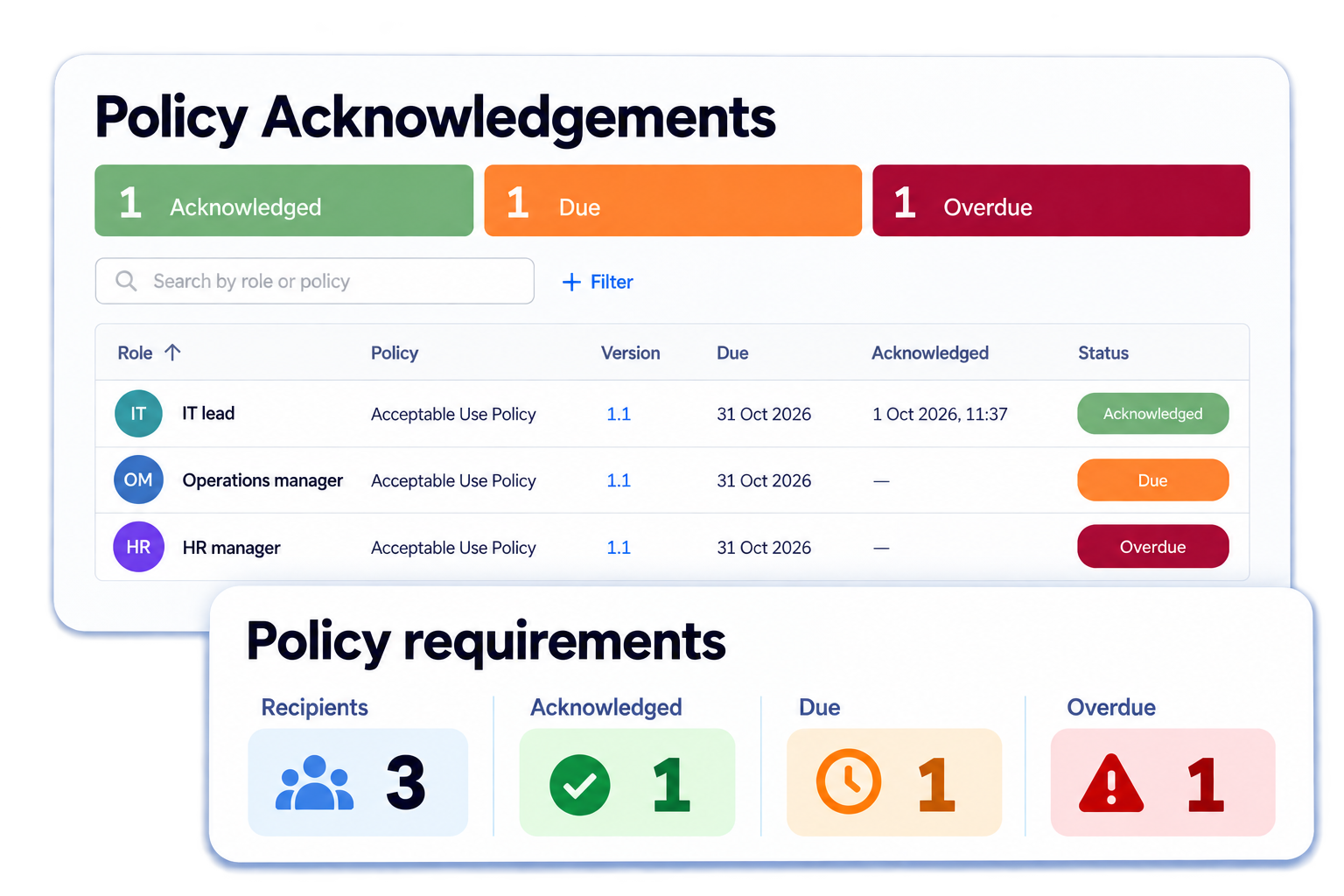
Task: Click the Overdue label in Policy requirements
Action: [1111, 707]
